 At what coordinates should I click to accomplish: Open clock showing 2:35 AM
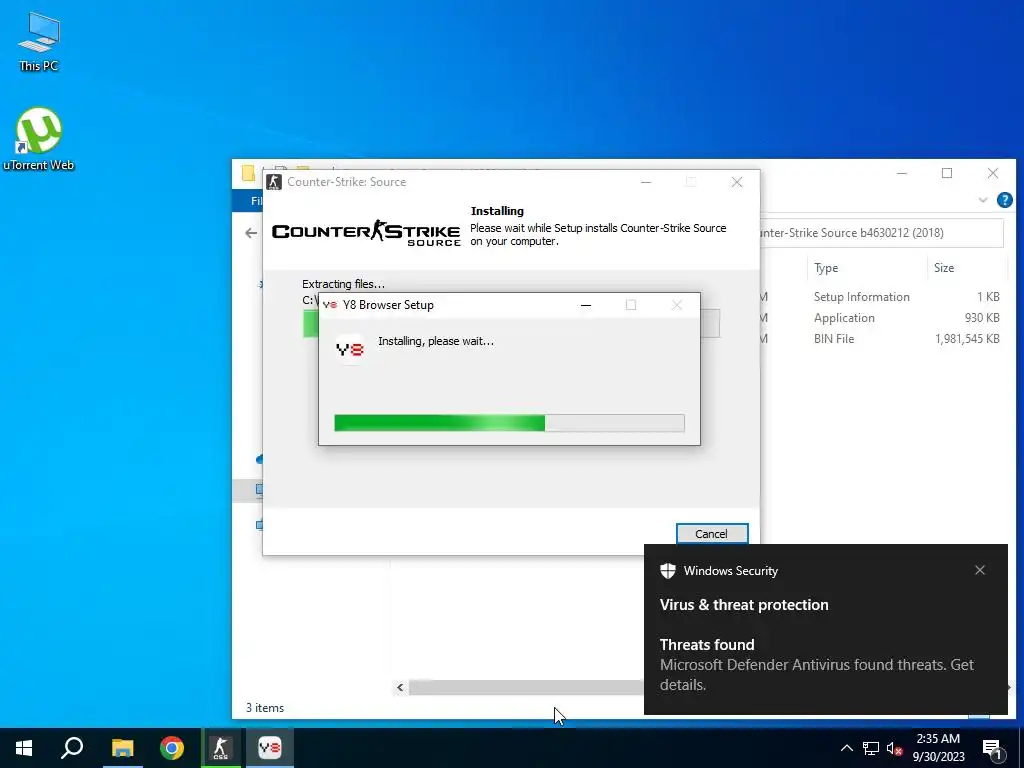(938, 748)
